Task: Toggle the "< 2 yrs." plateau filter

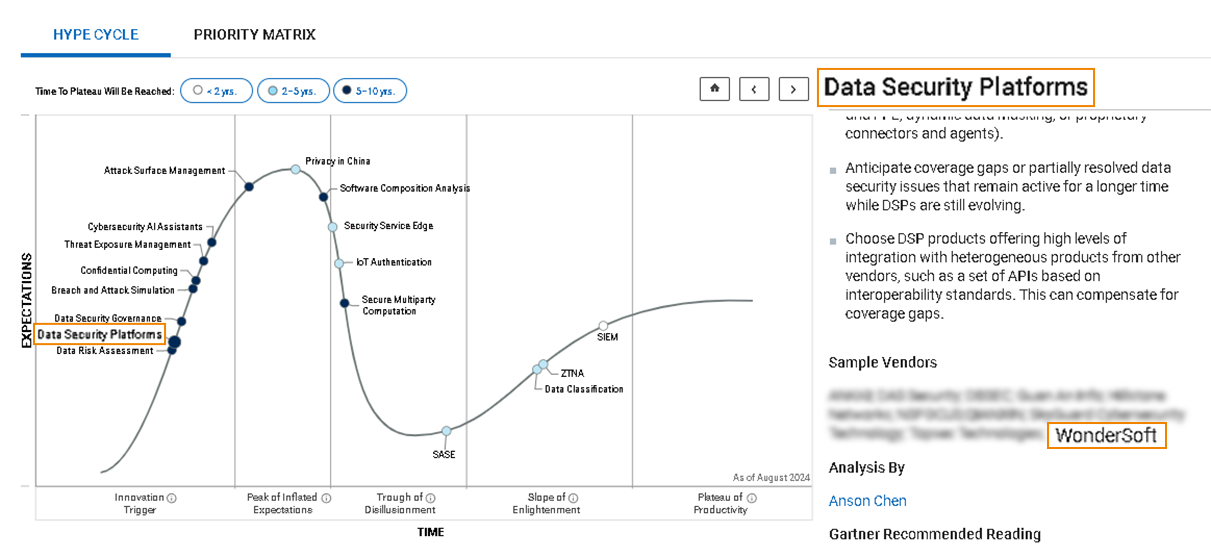Action: coord(216,91)
